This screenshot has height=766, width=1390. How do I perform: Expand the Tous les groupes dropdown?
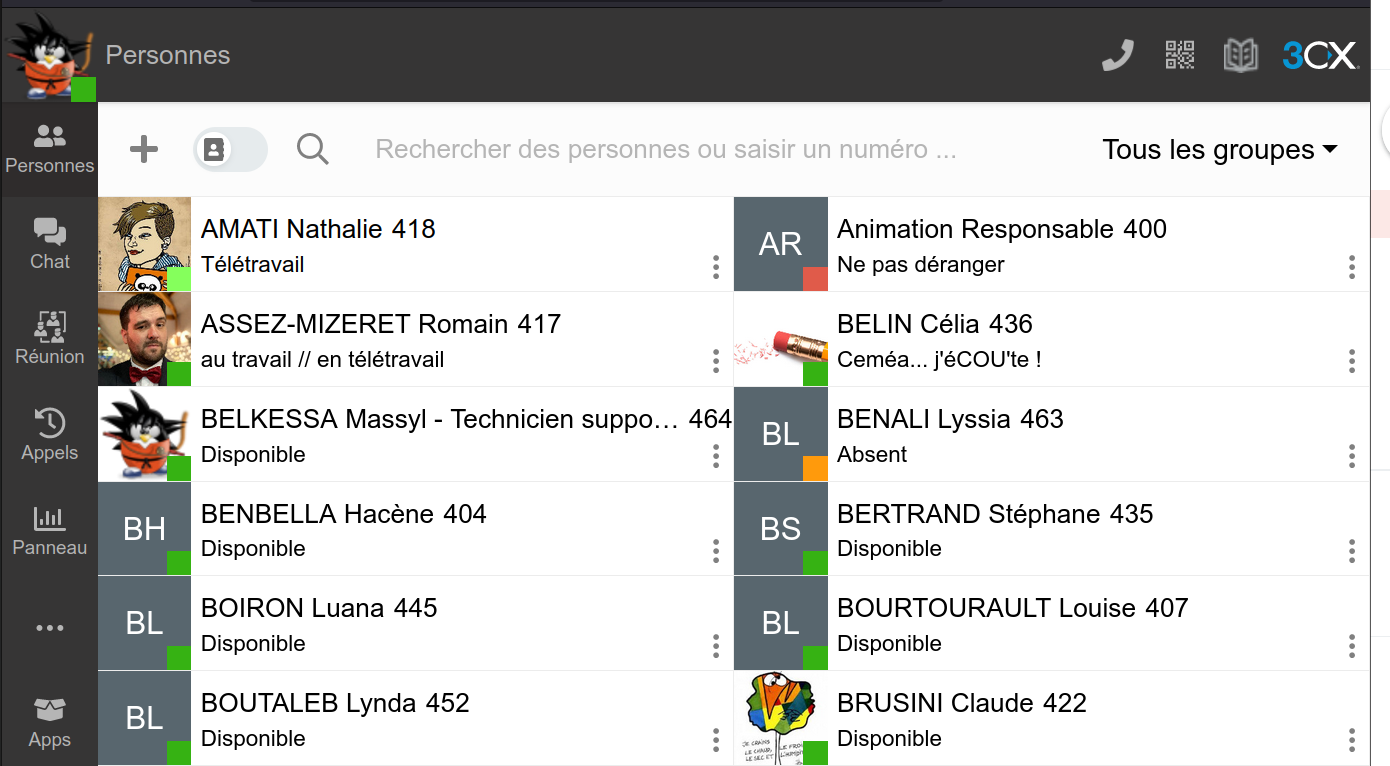pyautogui.click(x=1219, y=150)
